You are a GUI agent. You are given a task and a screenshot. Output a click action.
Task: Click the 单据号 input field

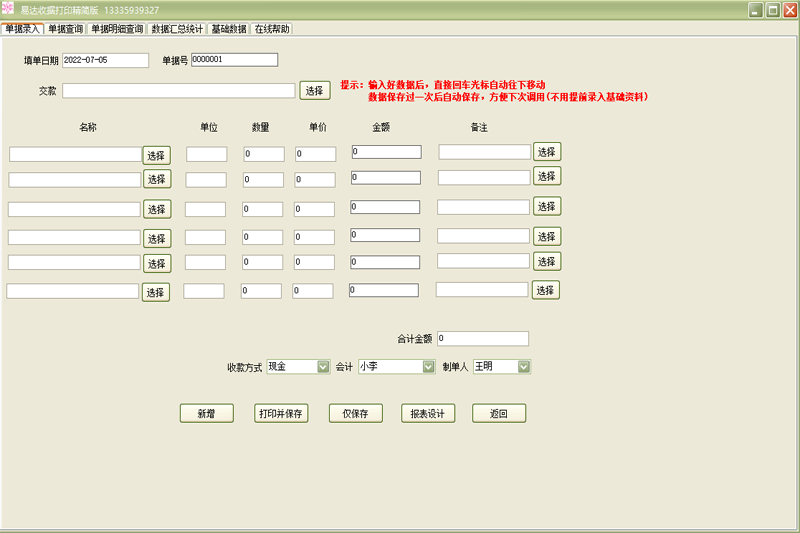pyautogui.click(x=235, y=60)
